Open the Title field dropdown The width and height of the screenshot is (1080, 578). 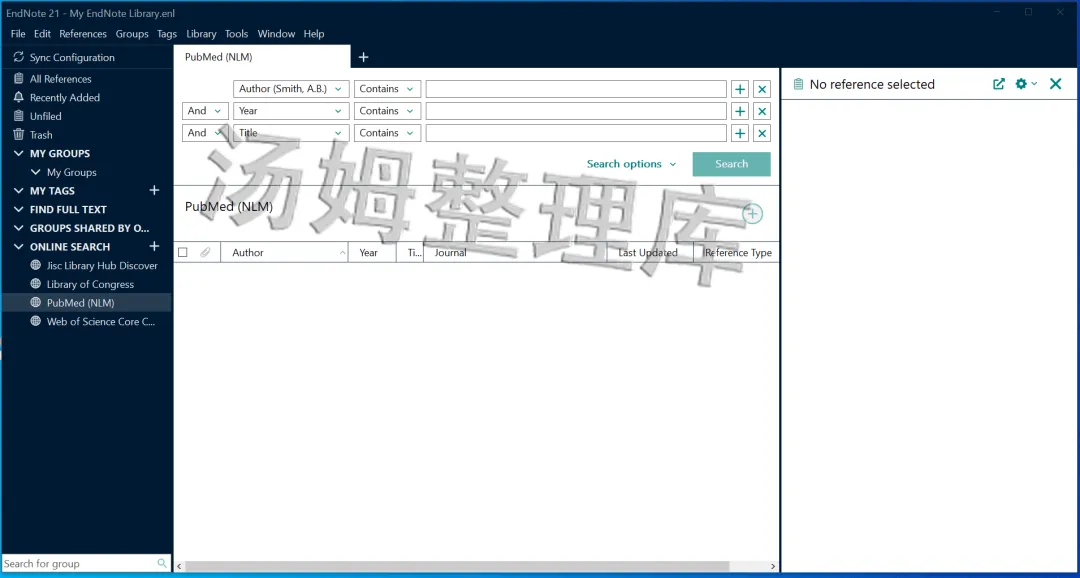[x=291, y=133]
